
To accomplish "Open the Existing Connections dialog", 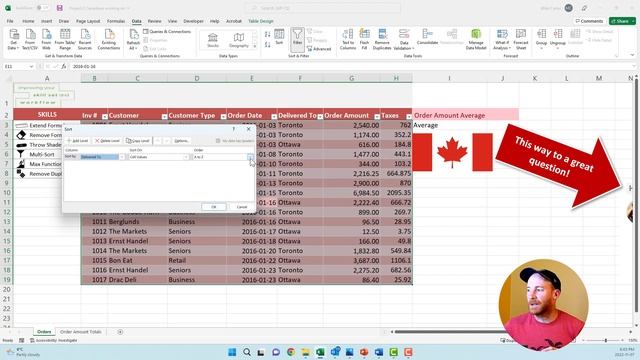I will (x=109, y=40).
